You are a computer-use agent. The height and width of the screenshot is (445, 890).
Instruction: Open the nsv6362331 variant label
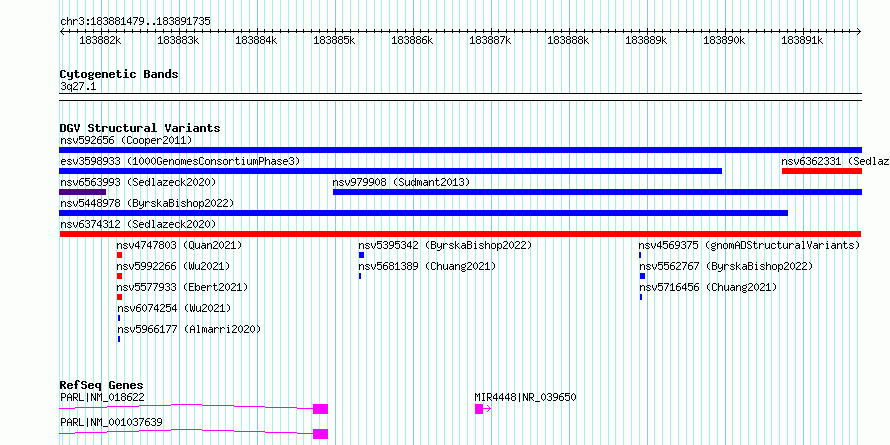tap(835, 161)
